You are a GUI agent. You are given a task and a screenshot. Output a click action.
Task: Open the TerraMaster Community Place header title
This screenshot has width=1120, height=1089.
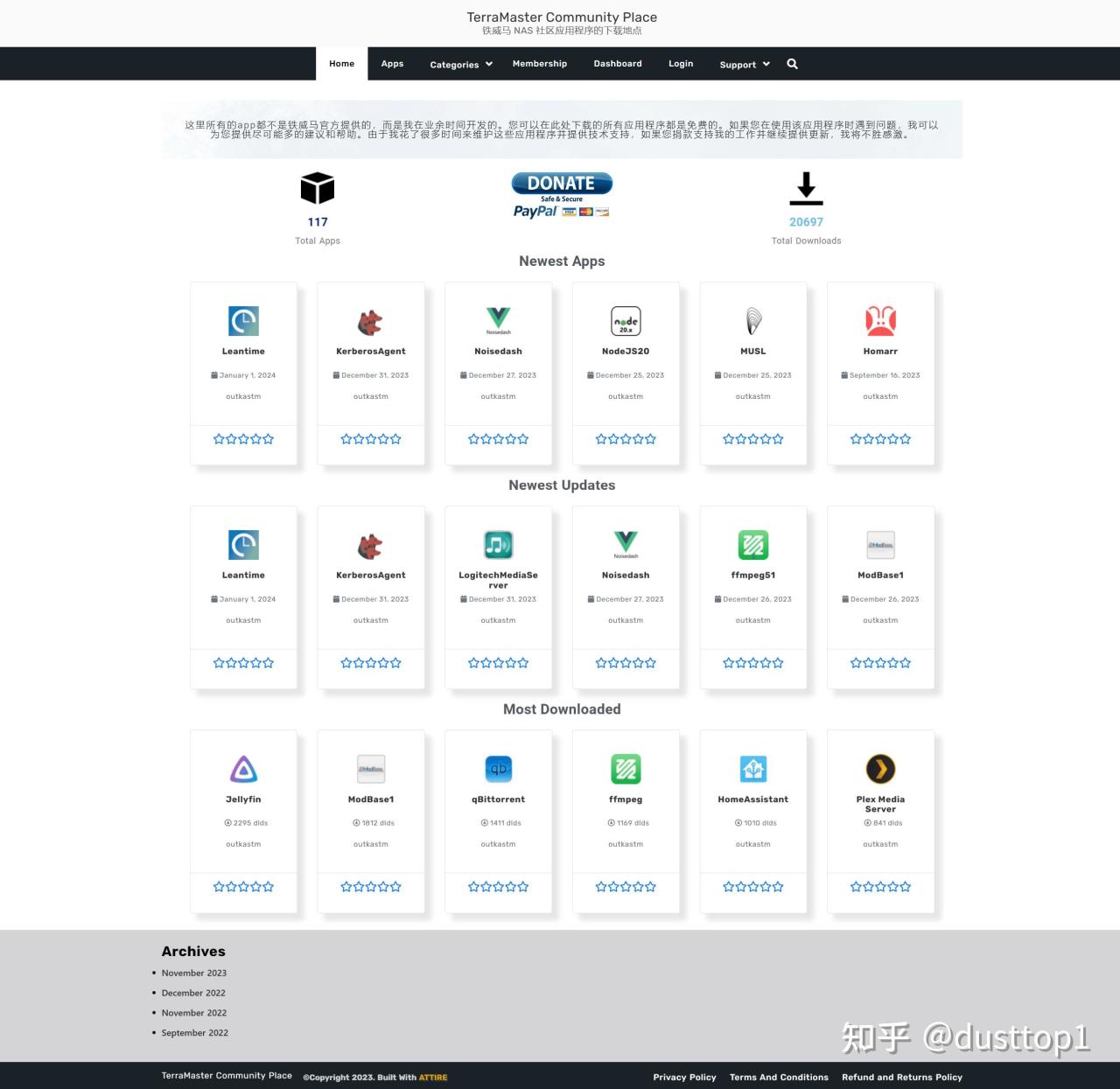[x=562, y=17]
